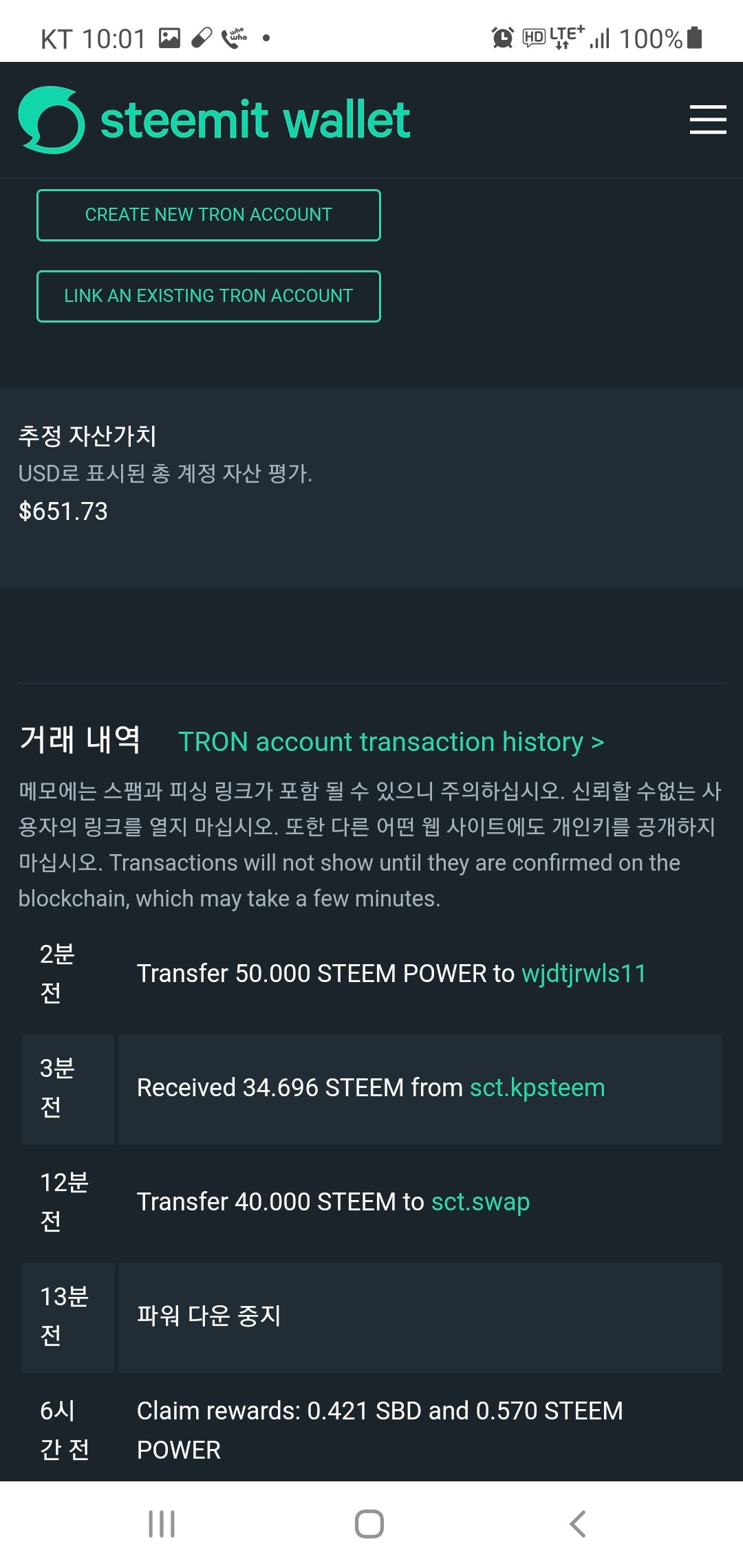Viewport: 743px width, 1568px height.
Task: Open sct.kpsteem account link
Action: (x=537, y=1088)
